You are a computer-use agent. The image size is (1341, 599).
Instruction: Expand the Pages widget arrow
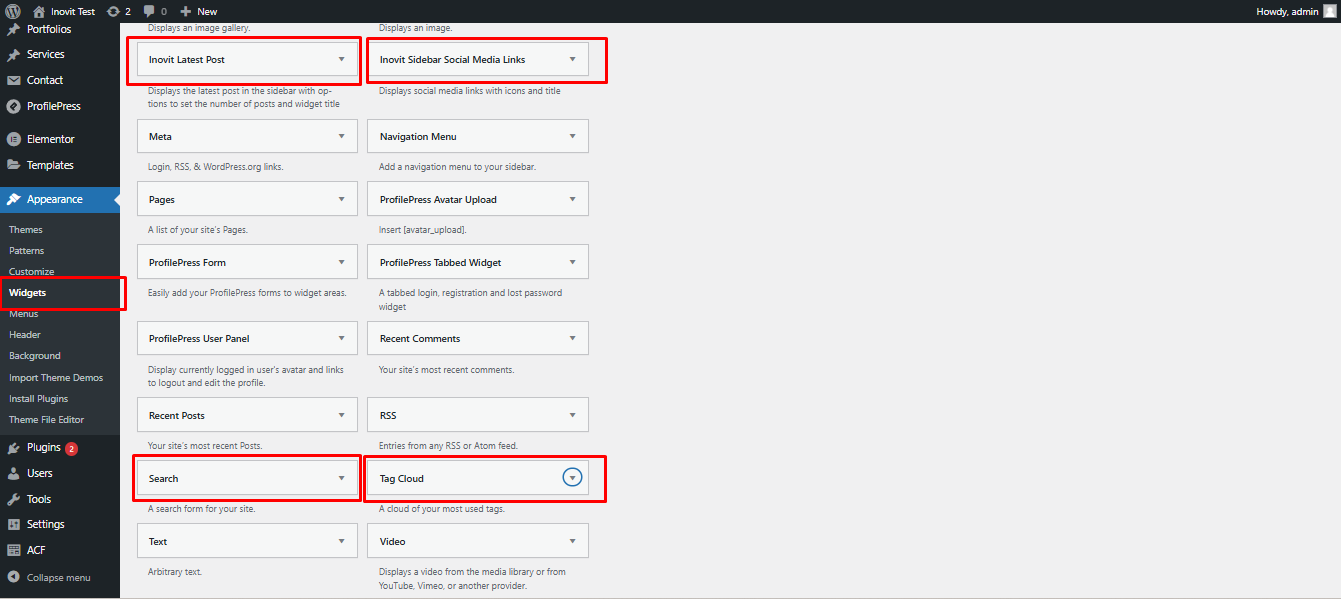[x=341, y=199]
